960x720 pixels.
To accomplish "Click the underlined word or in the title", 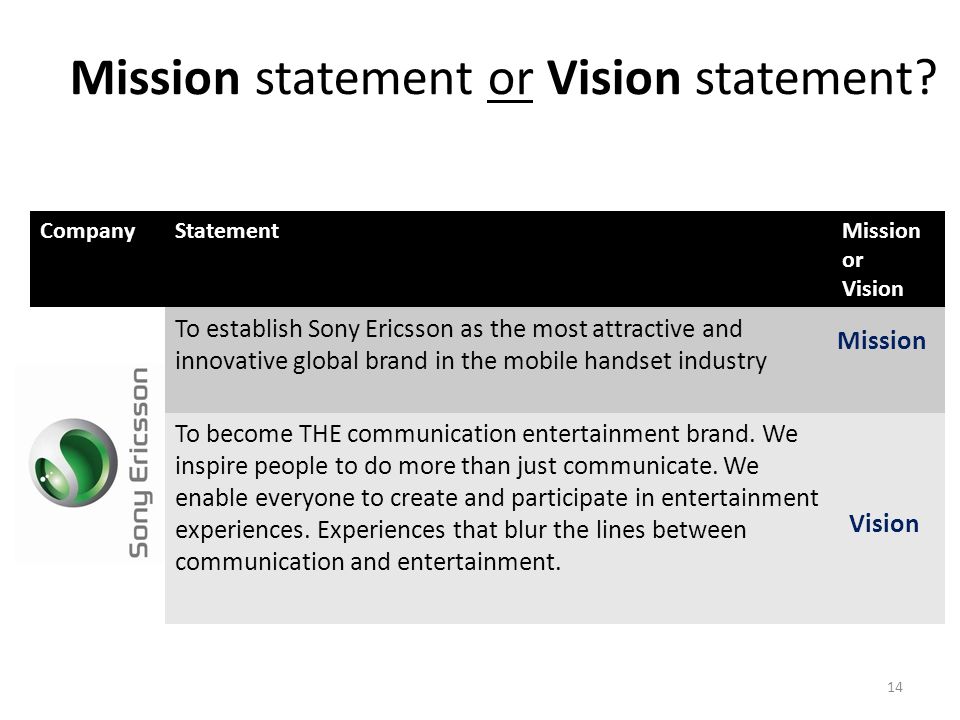I will coord(510,80).
